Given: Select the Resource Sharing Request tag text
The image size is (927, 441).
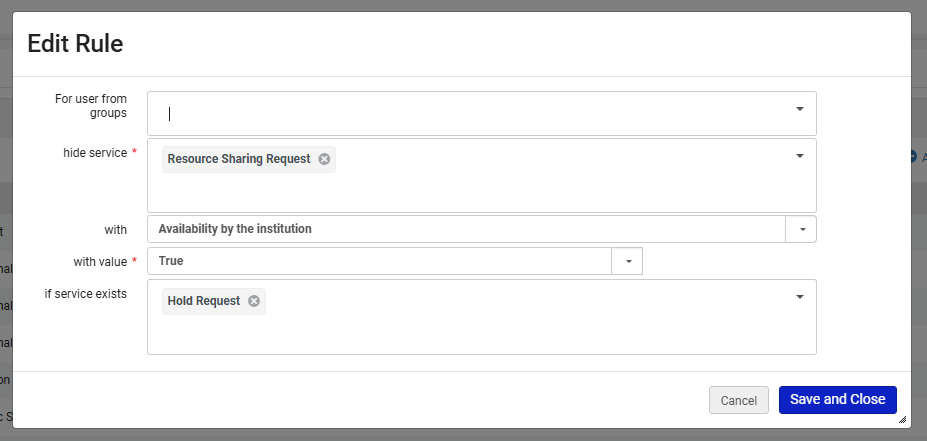Looking at the screenshot, I should [239, 159].
